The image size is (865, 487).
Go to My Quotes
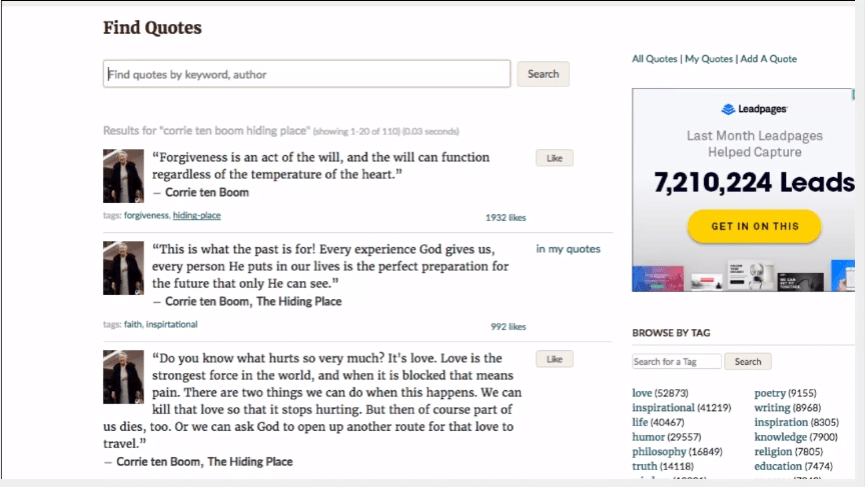coord(708,59)
